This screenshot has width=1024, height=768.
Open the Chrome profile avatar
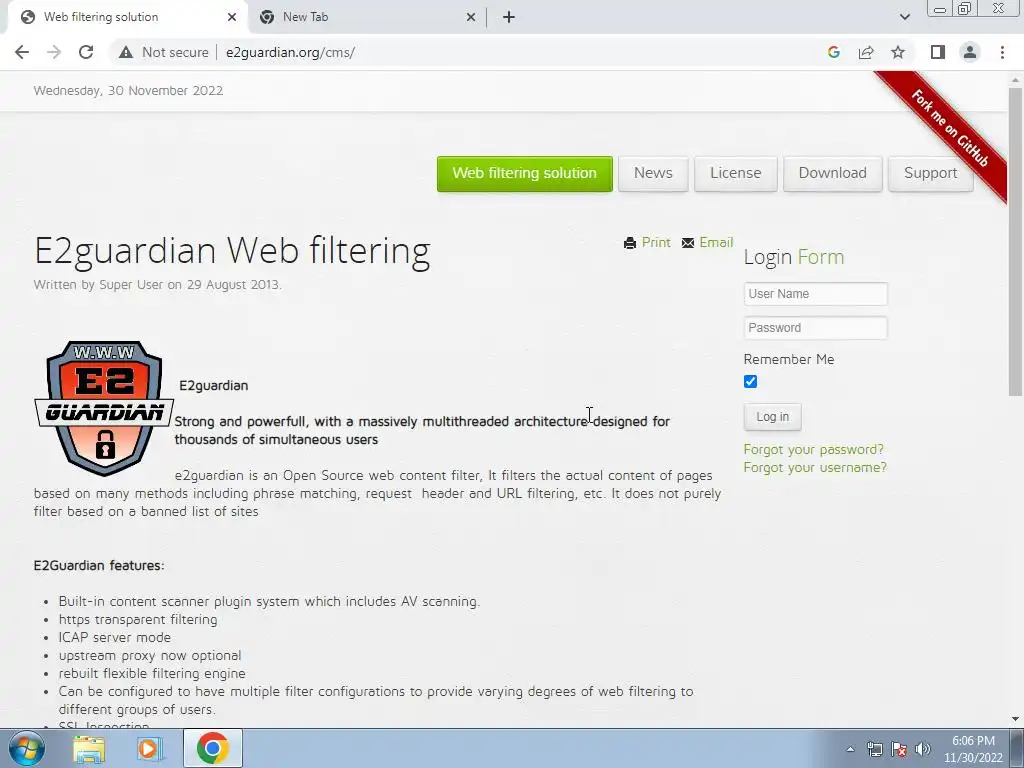[x=970, y=52]
